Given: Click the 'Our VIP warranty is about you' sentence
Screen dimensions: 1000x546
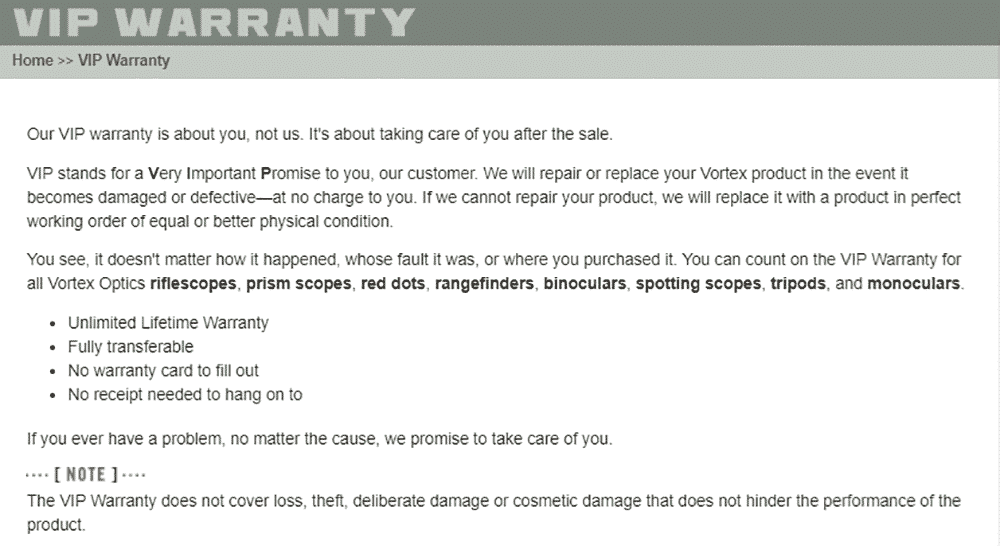Looking at the screenshot, I should point(327,133).
